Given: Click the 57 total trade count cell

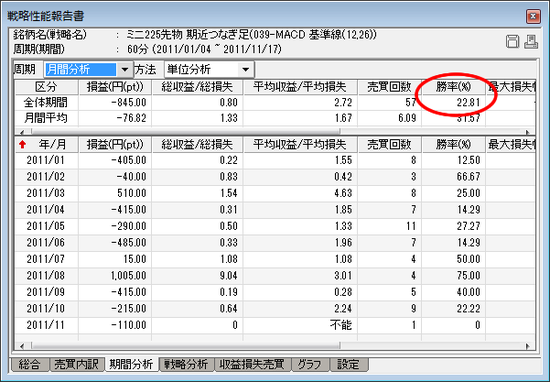Looking at the screenshot, I should [389, 102].
